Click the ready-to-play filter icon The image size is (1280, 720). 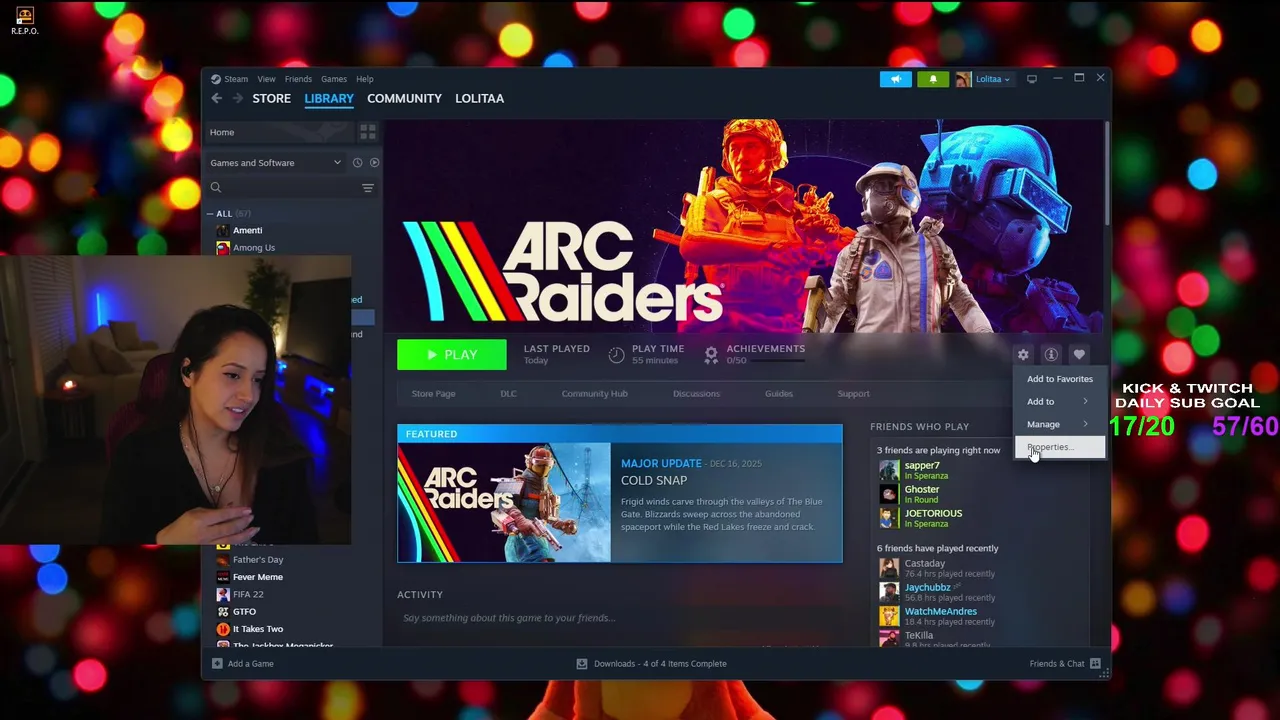[x=375, y=163]
